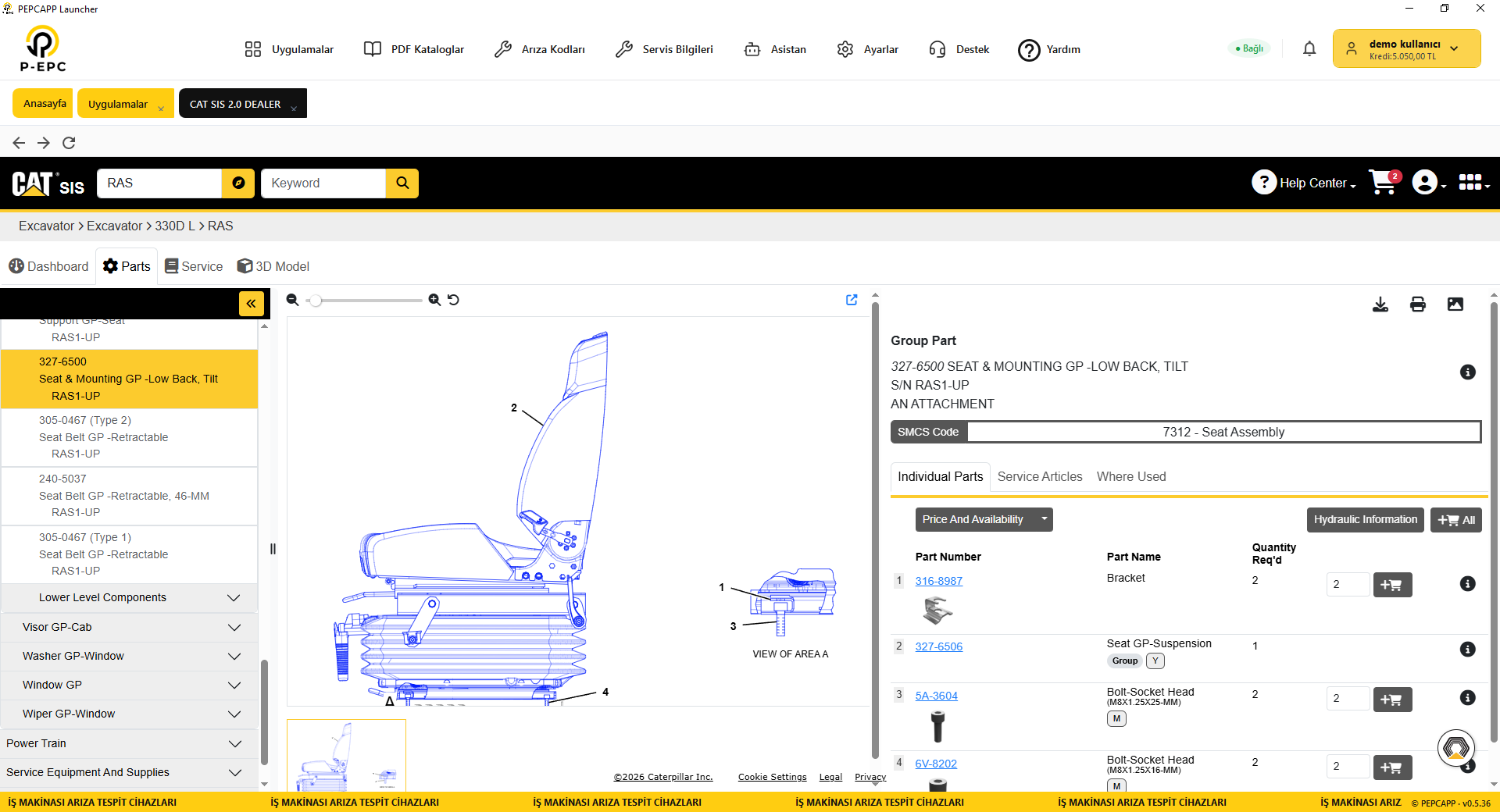
Task: Open the notifications bell
Action: [x=1309, y=49]
